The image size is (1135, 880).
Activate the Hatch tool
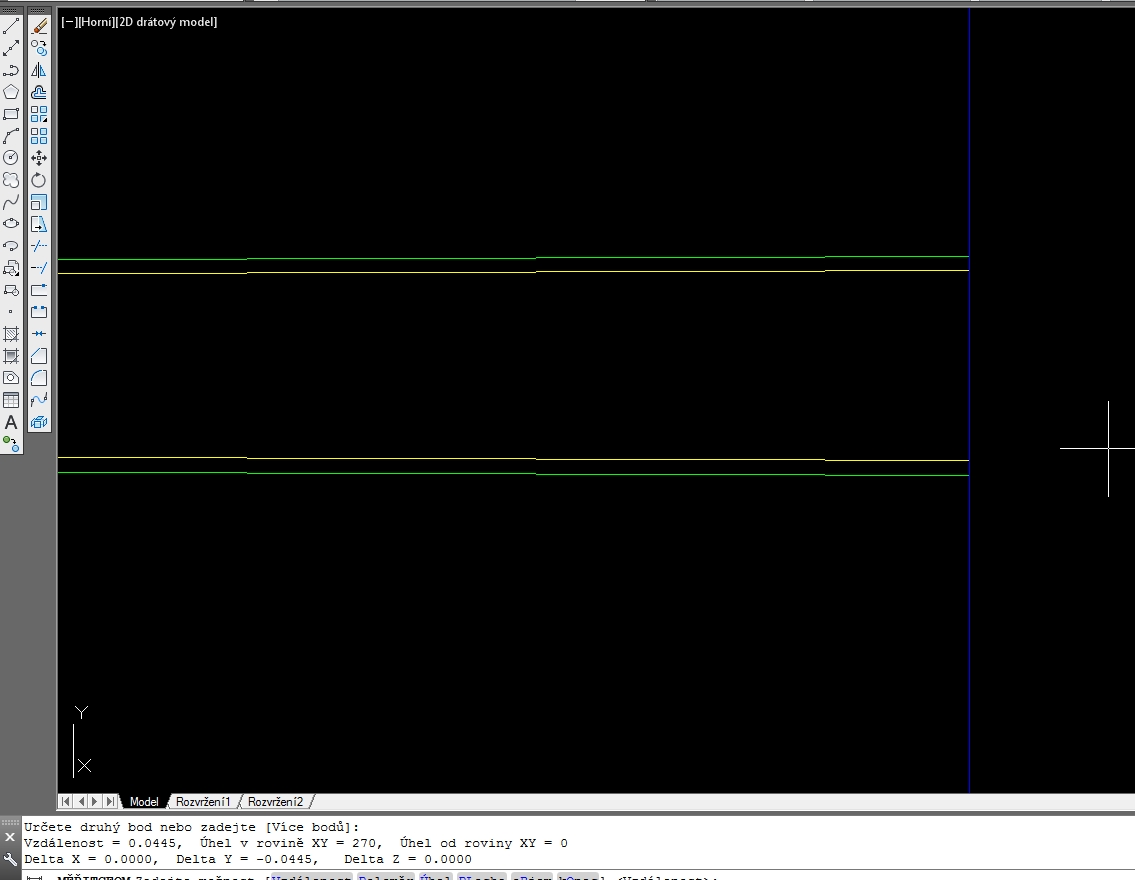click(x=11, y=334)
